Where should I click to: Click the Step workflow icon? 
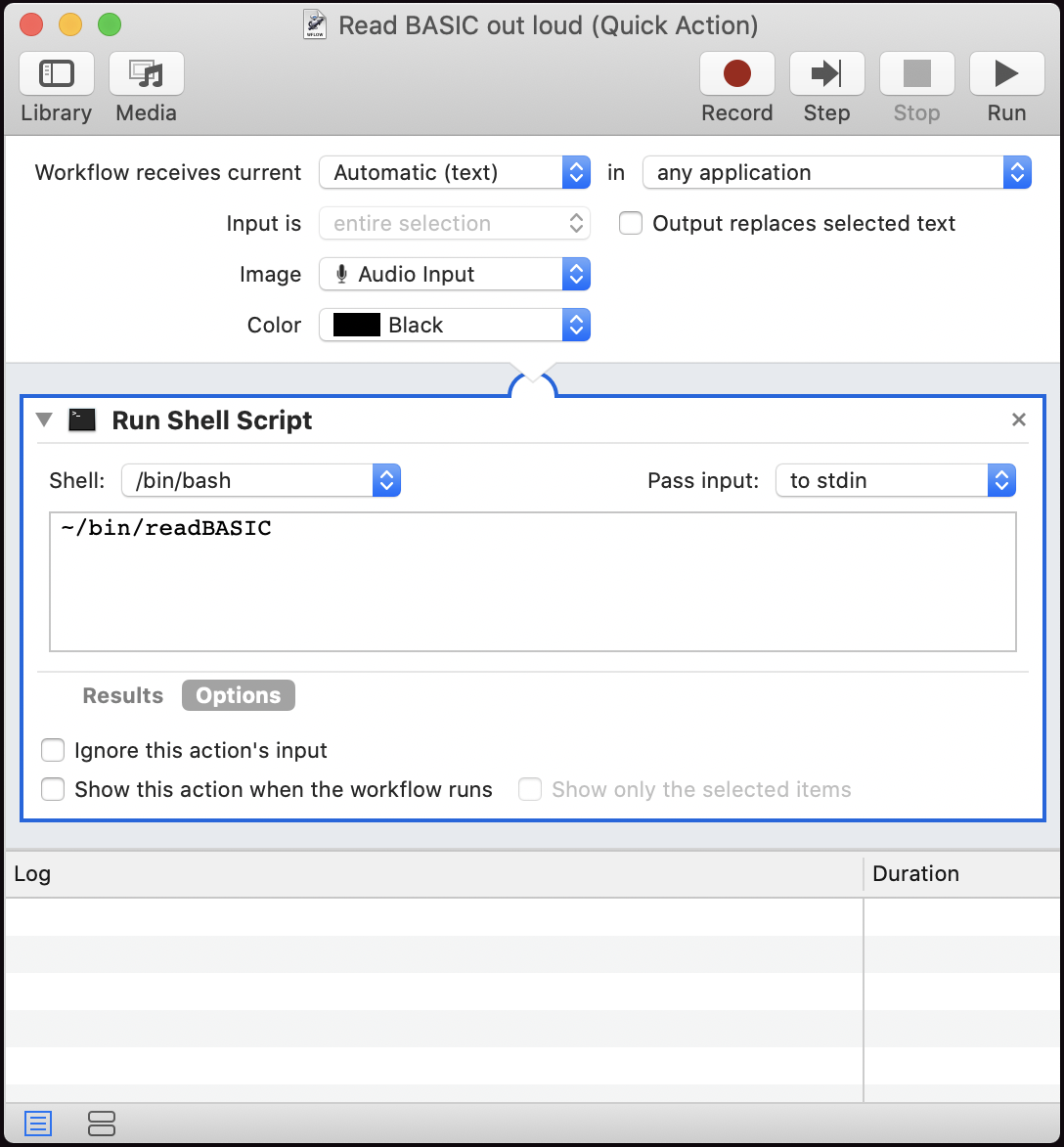click(x=826, y=74)
